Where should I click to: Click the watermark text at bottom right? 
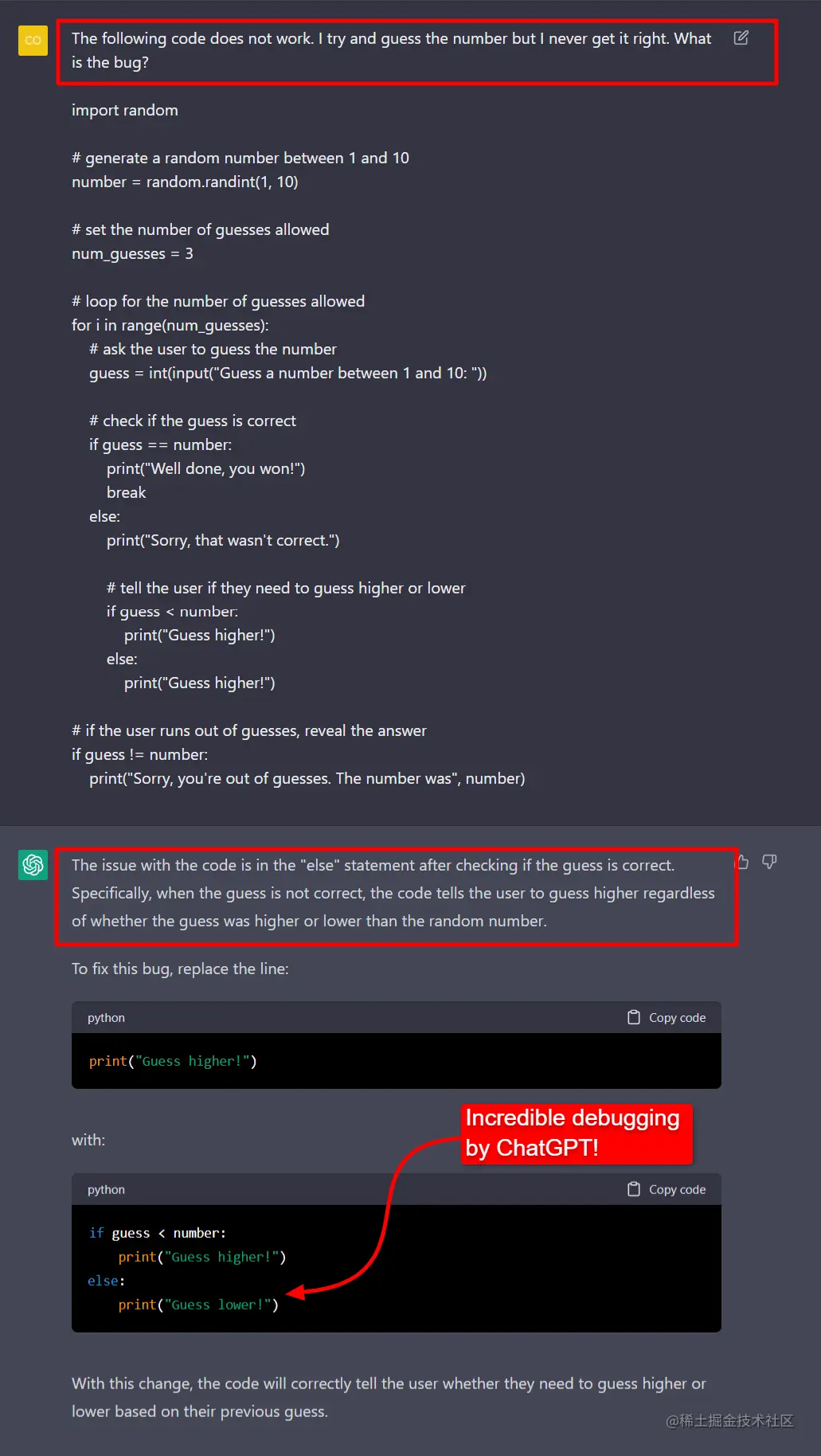[x=730, y=1421]
